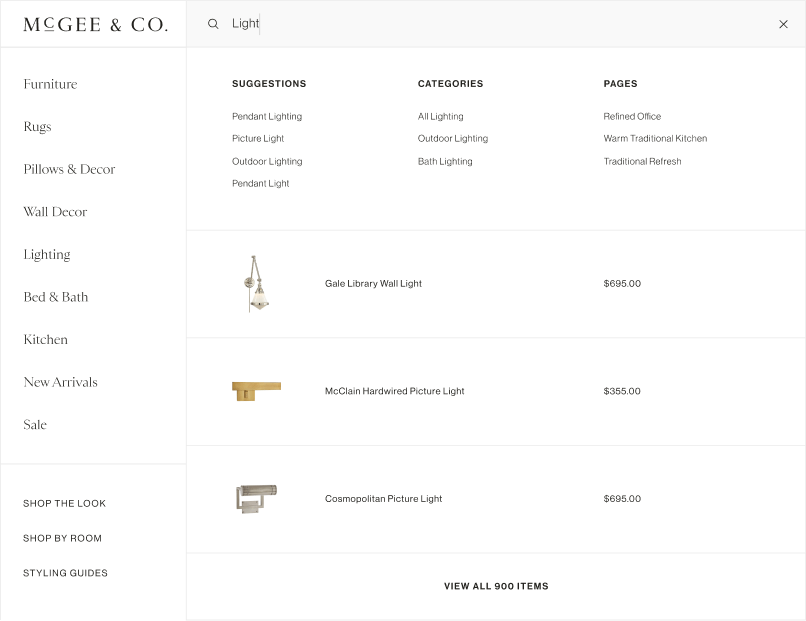This screenshot has height=621, width=806.
Task: Click the McGee & Co. logo
Action: (95, 24)
